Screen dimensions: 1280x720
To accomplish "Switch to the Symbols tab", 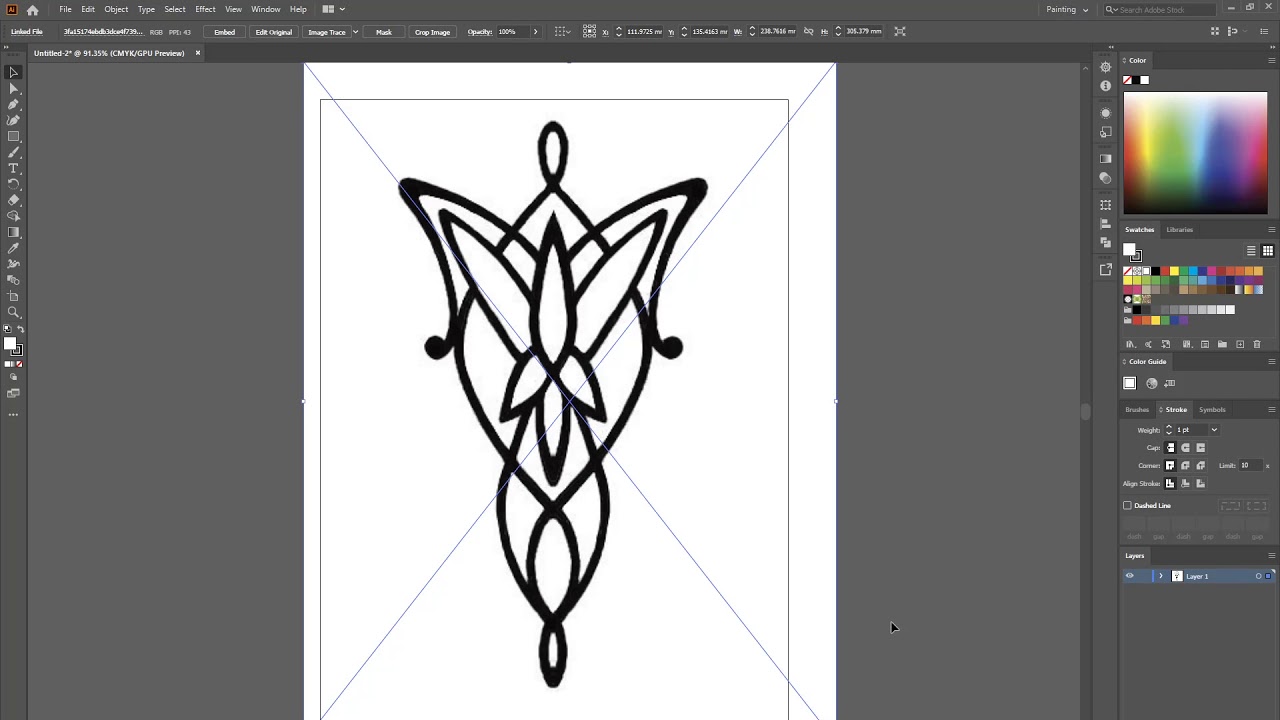I will [x=1212, y=410].
